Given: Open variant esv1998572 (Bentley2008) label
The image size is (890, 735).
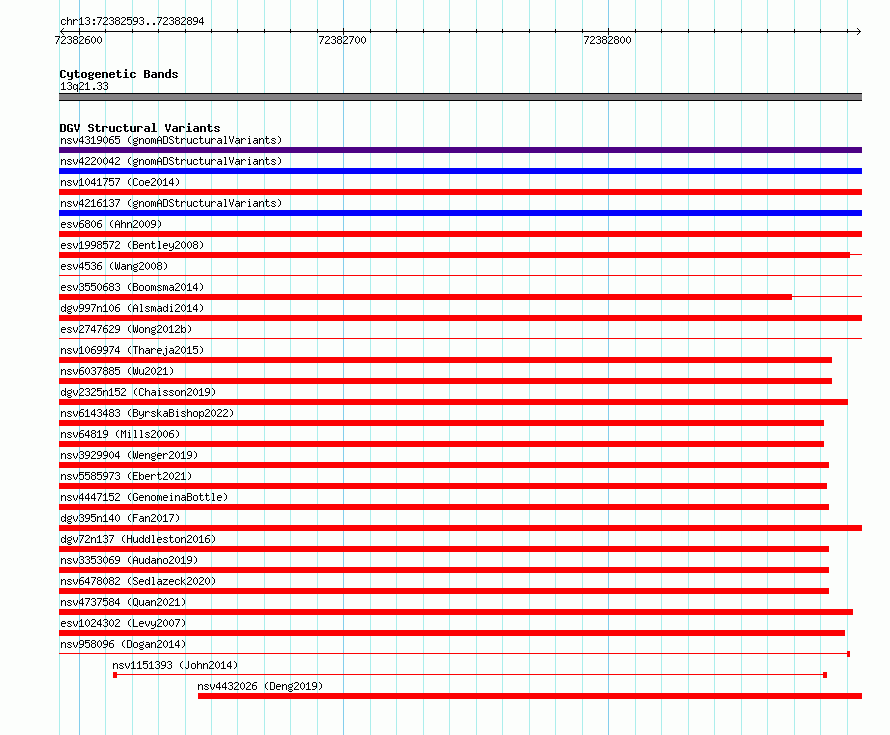Looking at the screenshot, I should tap(132, 245).
